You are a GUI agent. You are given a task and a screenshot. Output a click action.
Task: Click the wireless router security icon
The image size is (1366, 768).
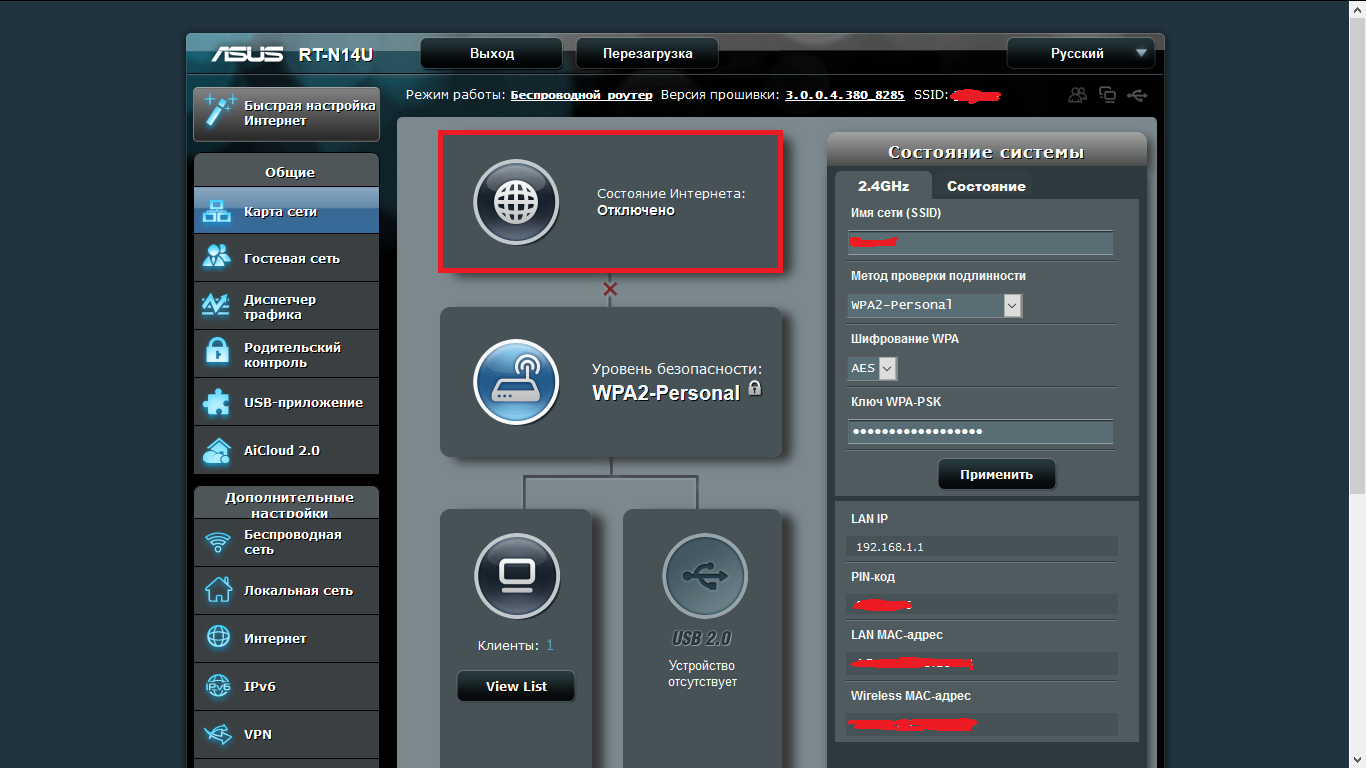[516, 383]
